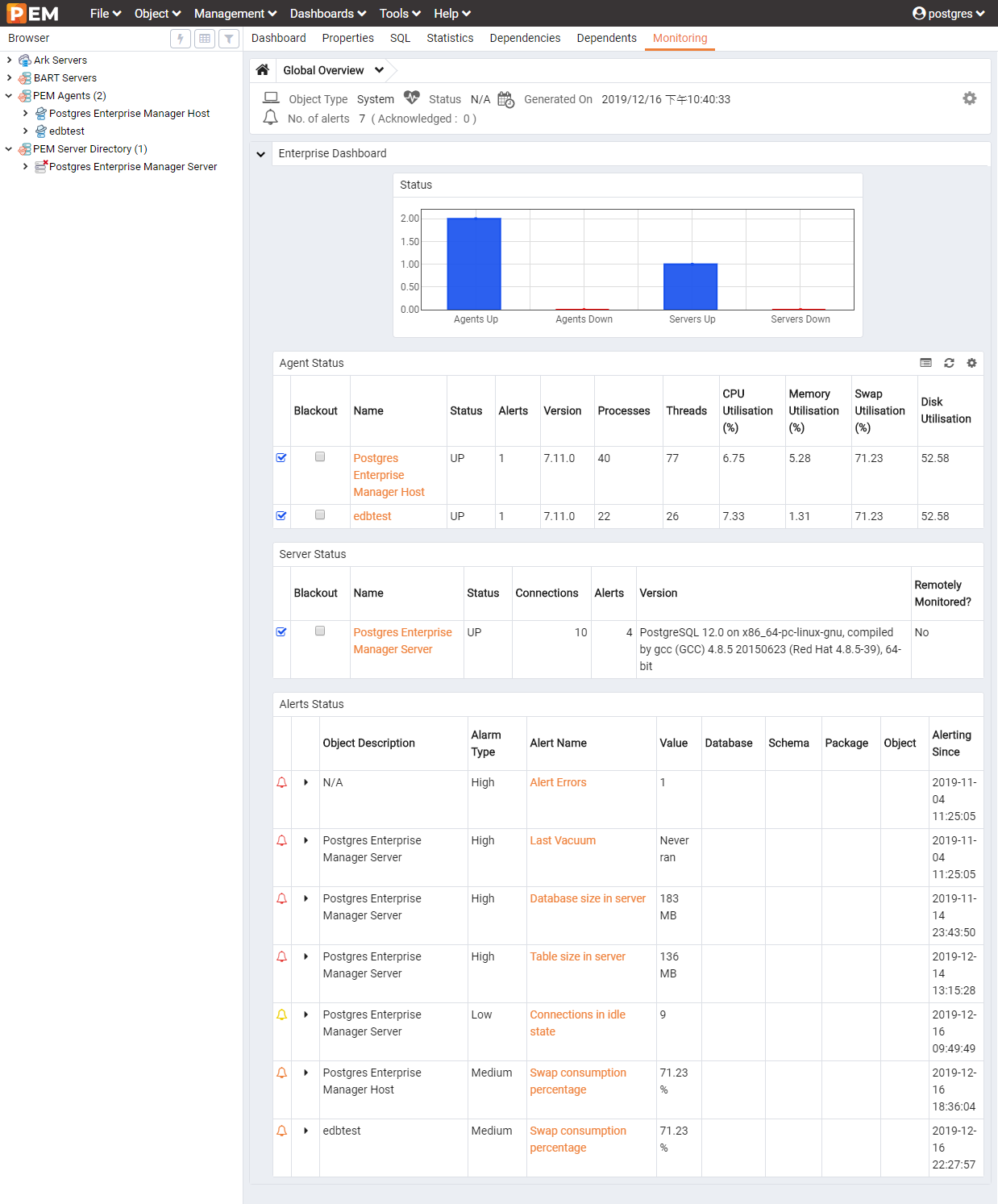The height and width of the screenshot is (1204, 998).
Task: Collapse the Enterprise Dashboard section
Action: pos(260,154)
